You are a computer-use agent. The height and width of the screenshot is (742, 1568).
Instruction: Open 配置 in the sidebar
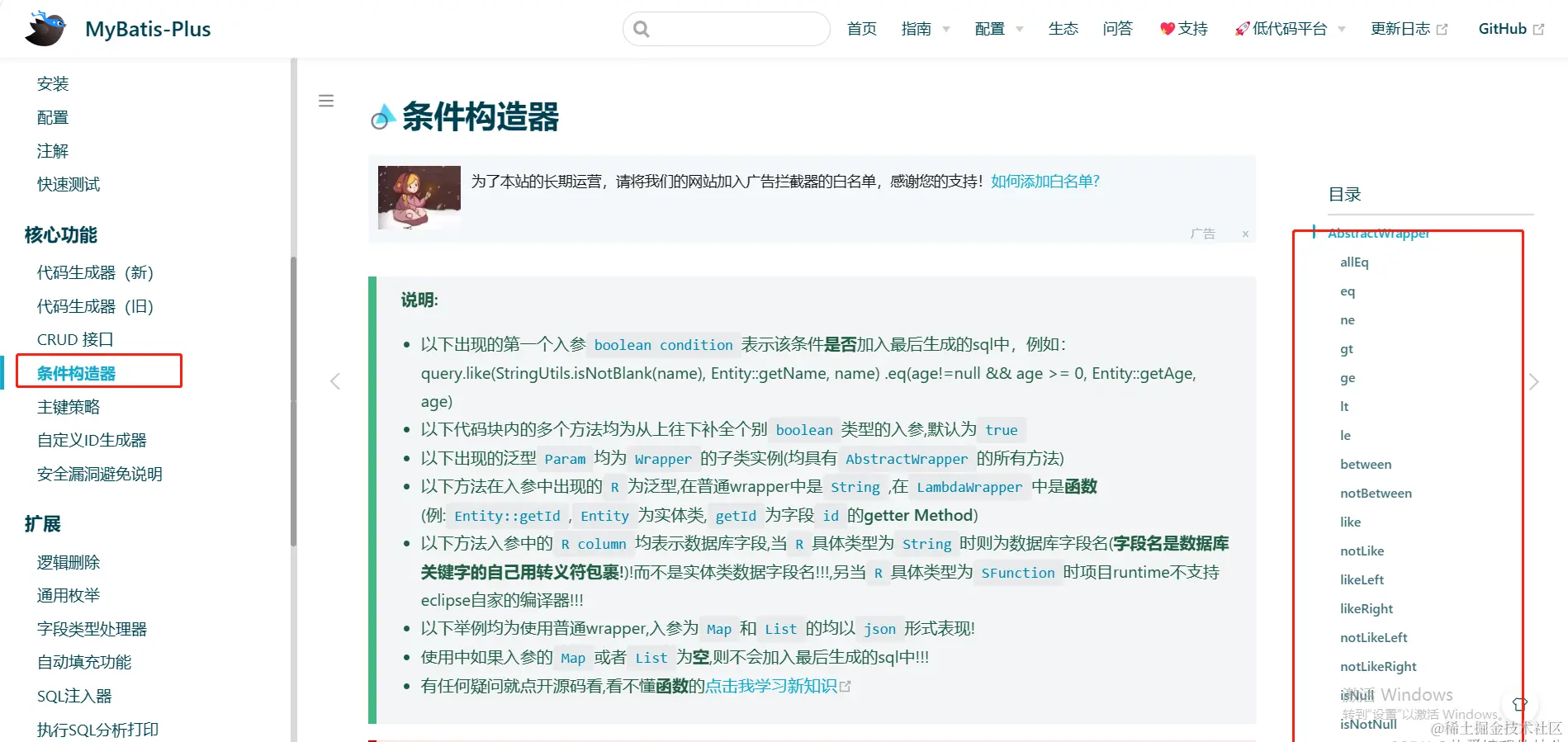(x=53, y=118)
